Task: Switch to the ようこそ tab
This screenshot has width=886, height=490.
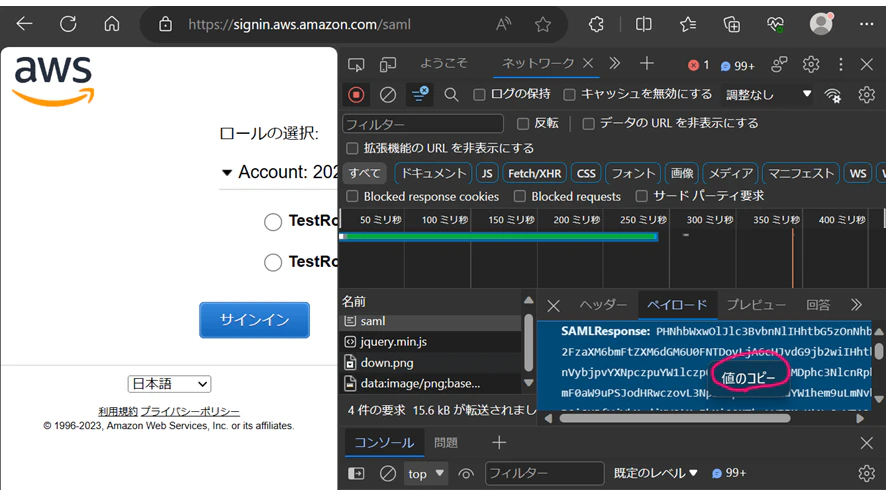Action: point(444,63)
